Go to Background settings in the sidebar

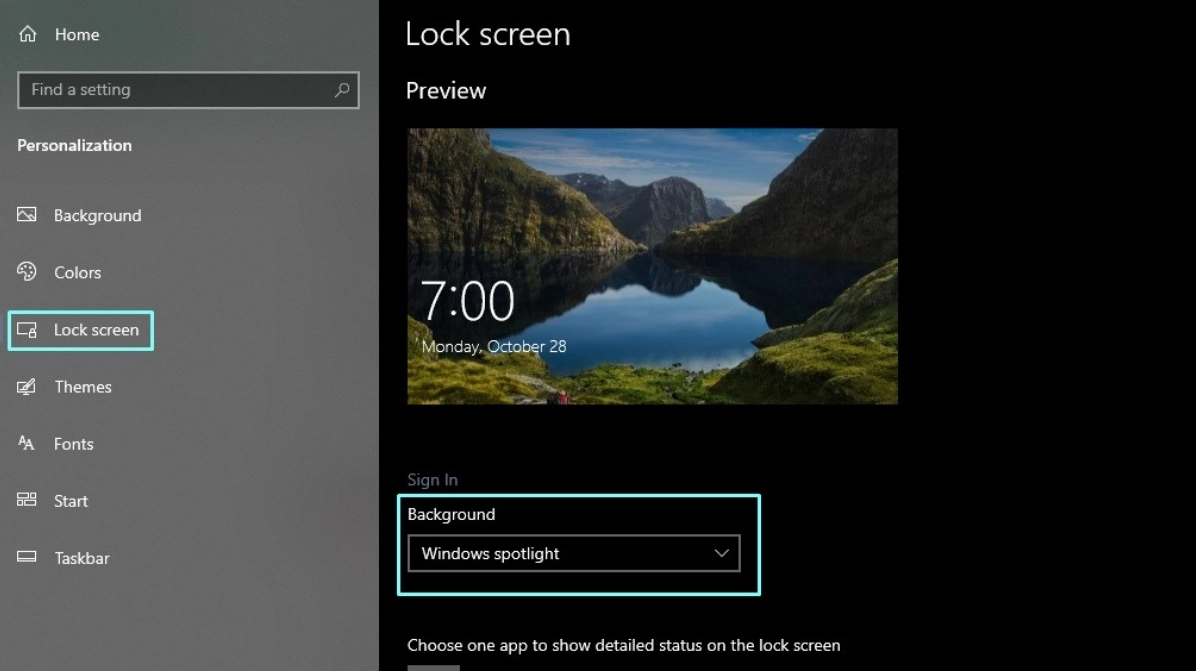(x=97, y=215)
